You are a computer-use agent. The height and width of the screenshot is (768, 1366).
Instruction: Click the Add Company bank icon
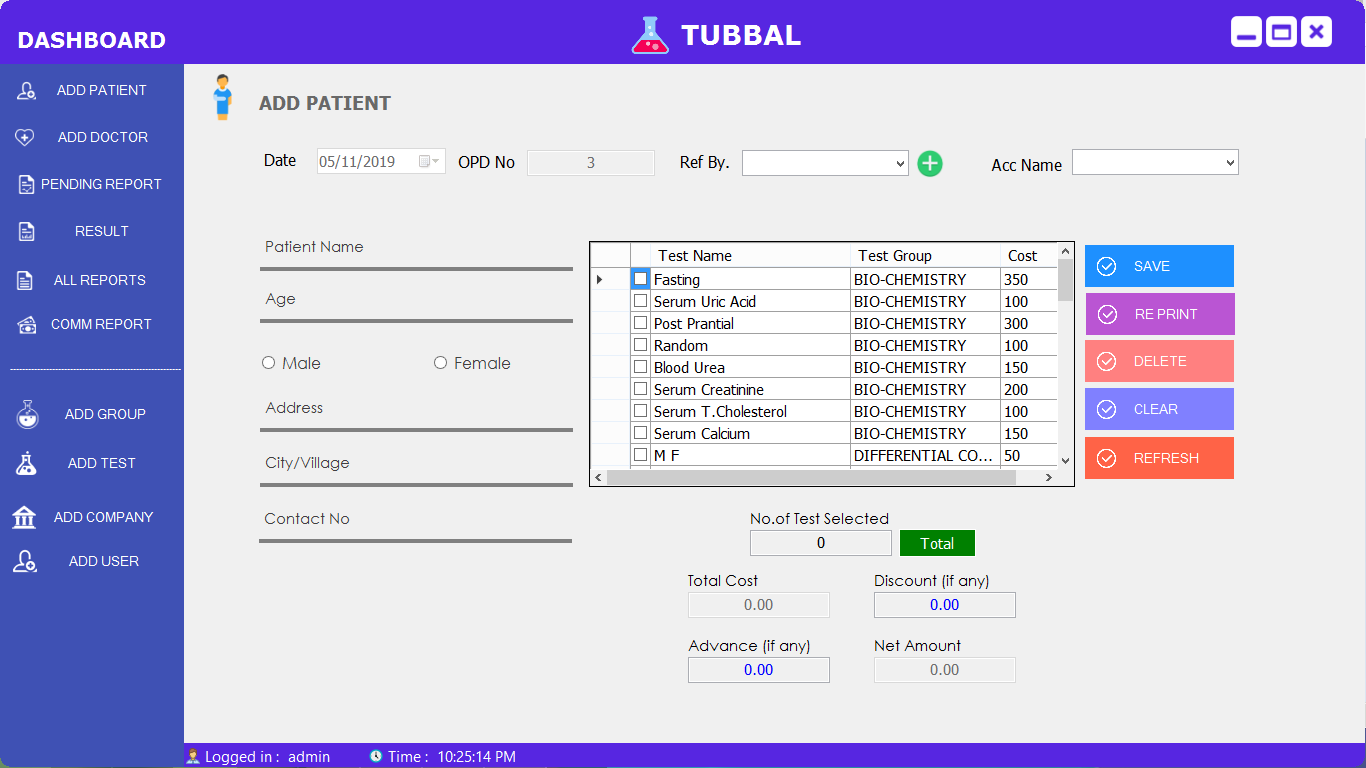coord(24,517)
